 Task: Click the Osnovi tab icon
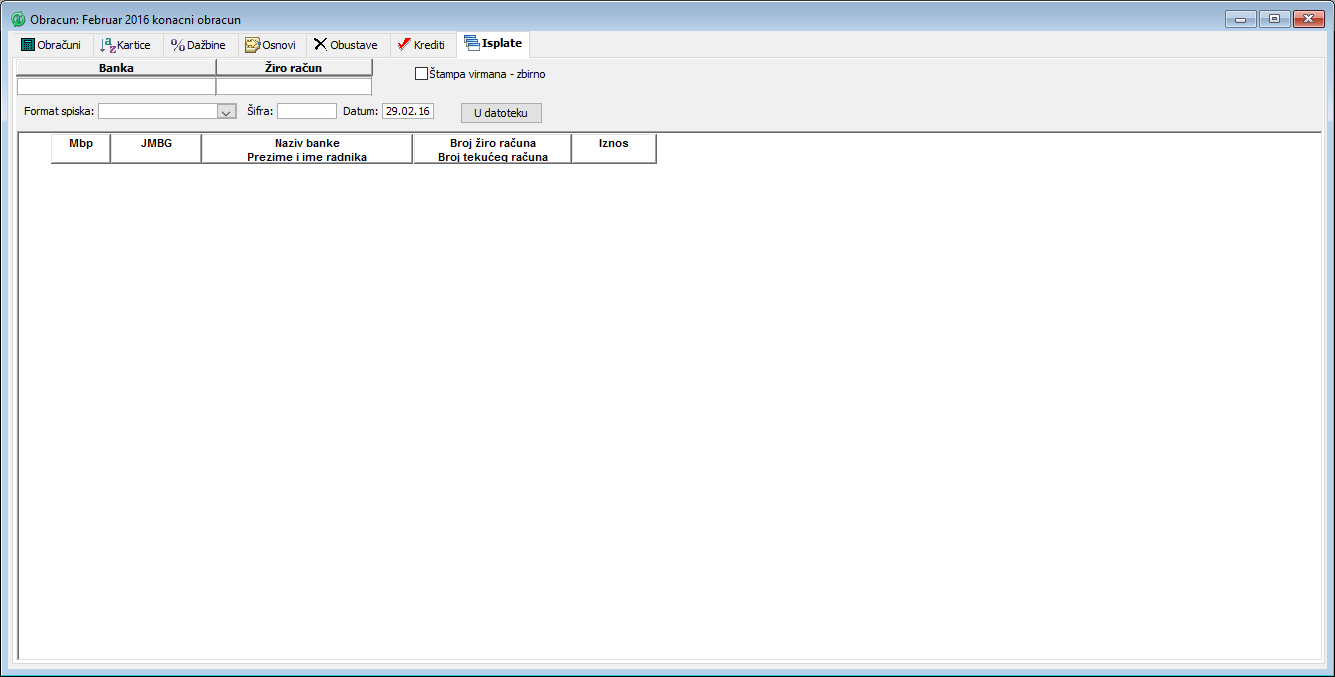(252, 45)
